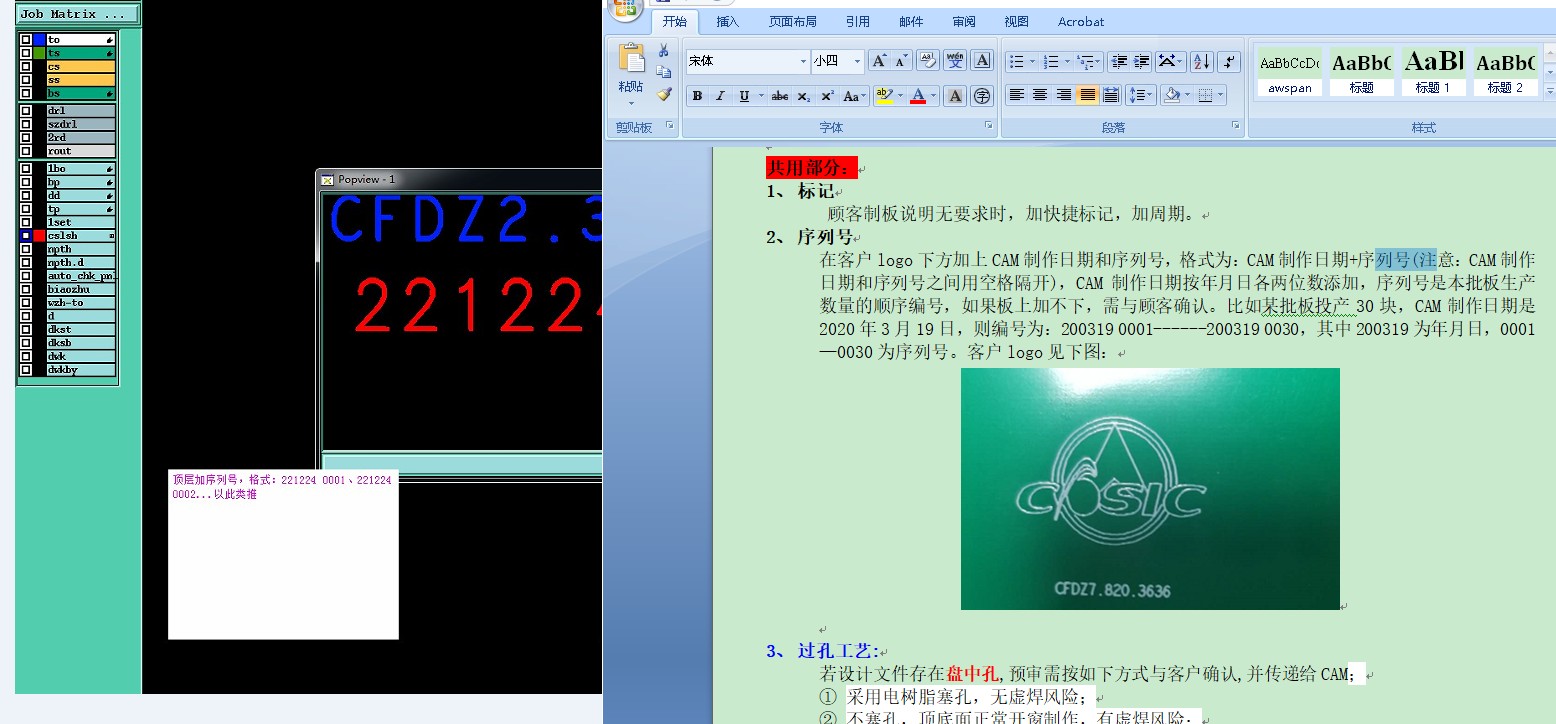Center the paragraph text
The height and width of the screenshot is (724, 1556).
[1040, 95]
